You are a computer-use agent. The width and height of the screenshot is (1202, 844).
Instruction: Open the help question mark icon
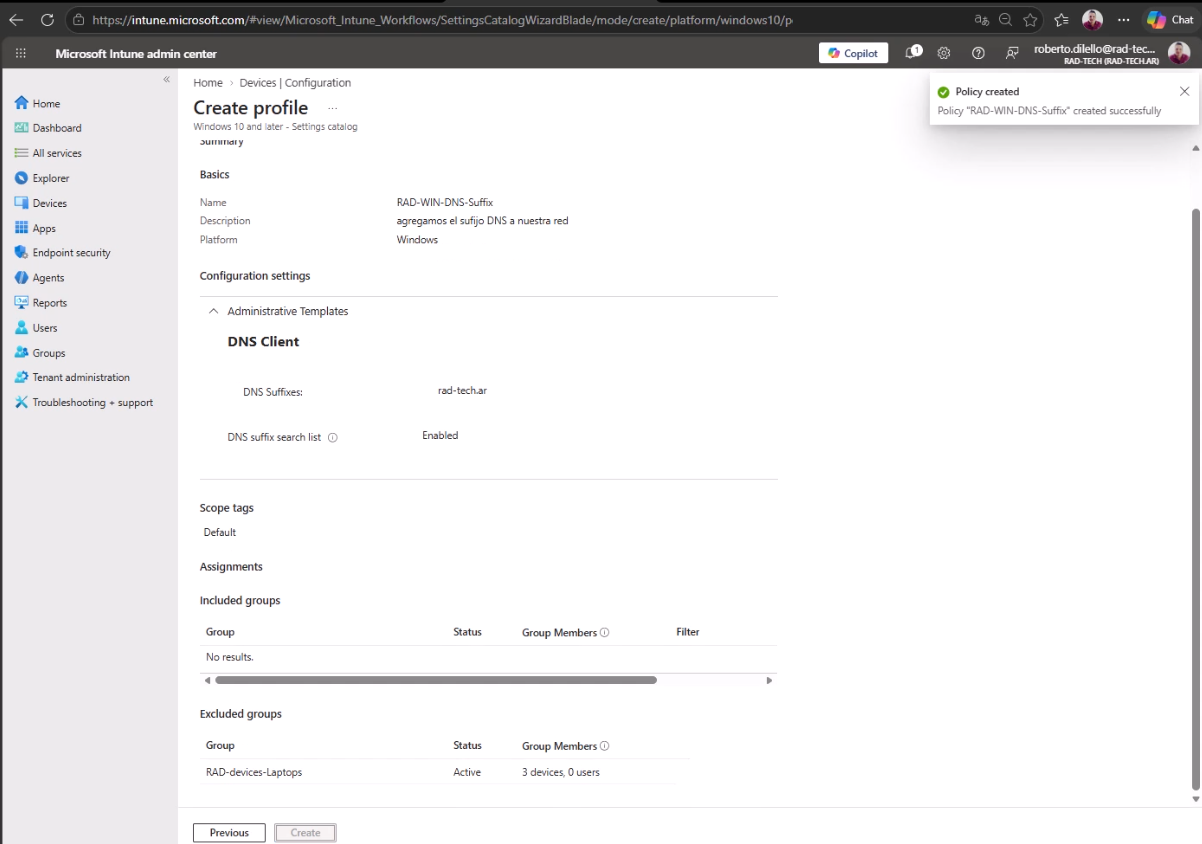(x=978, y=53)
